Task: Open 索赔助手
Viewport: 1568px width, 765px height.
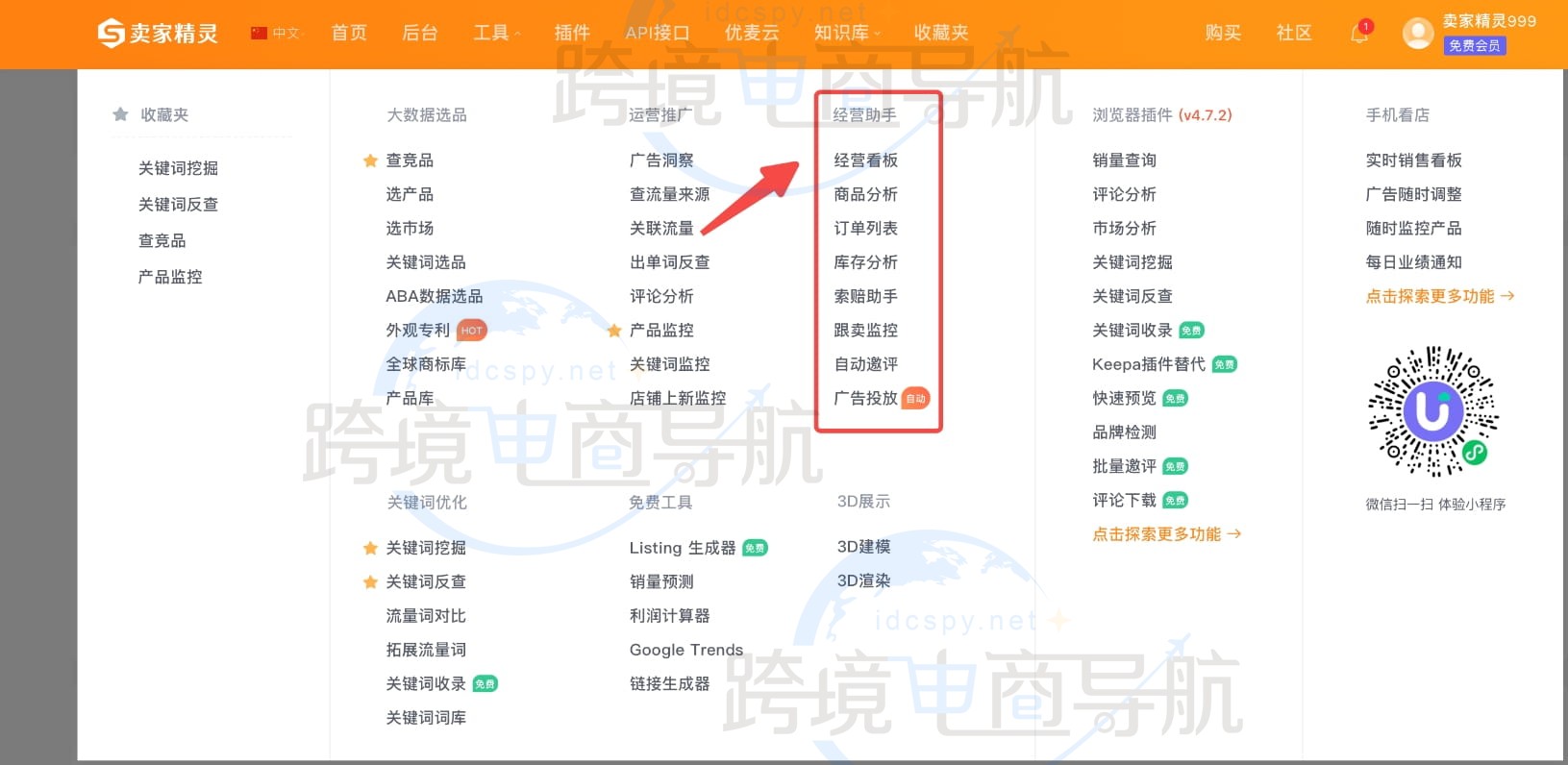Action: (x=866, y=296)
